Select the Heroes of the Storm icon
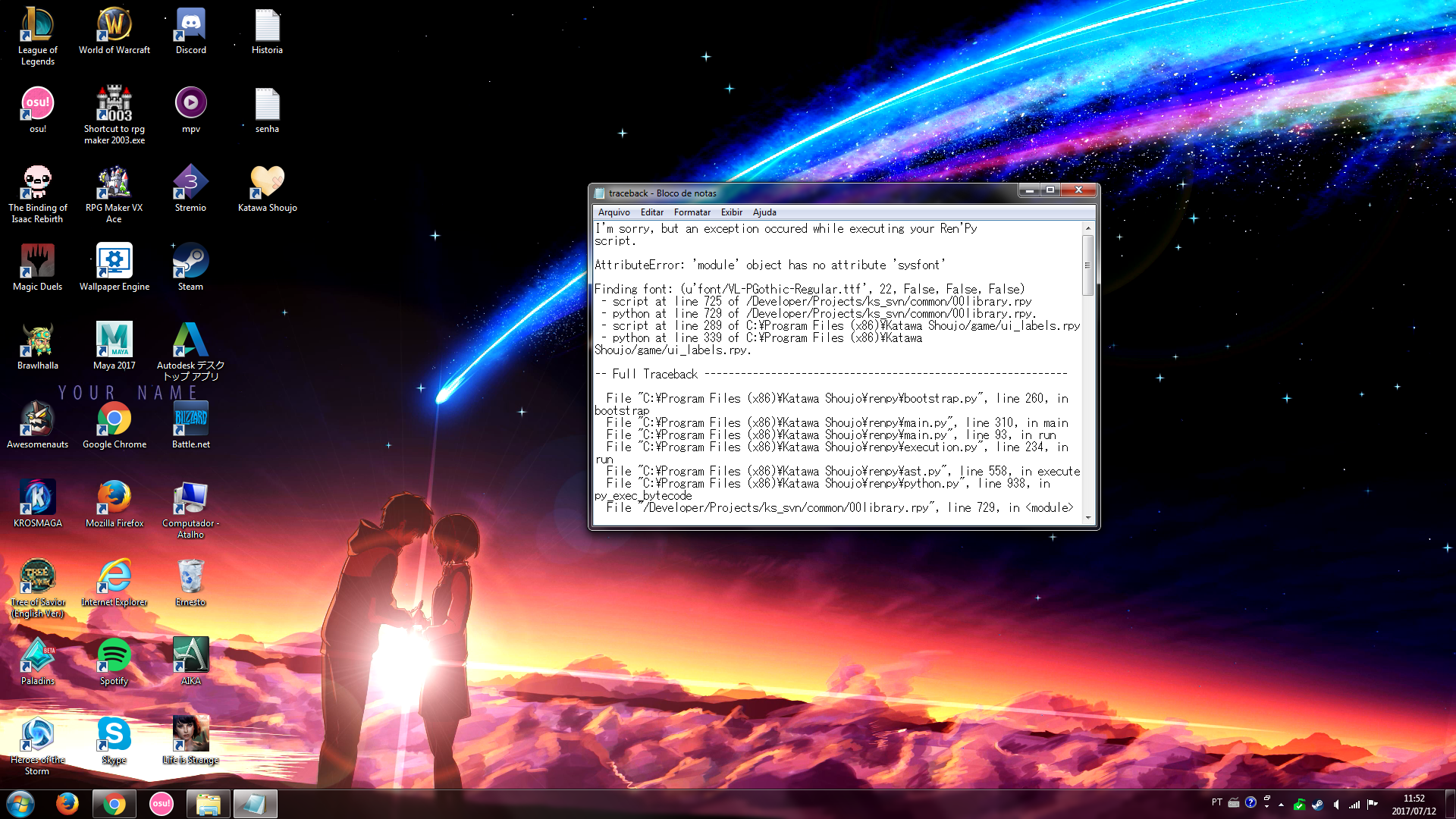This screenshot has width=1456, height=819. click(37, 745)
